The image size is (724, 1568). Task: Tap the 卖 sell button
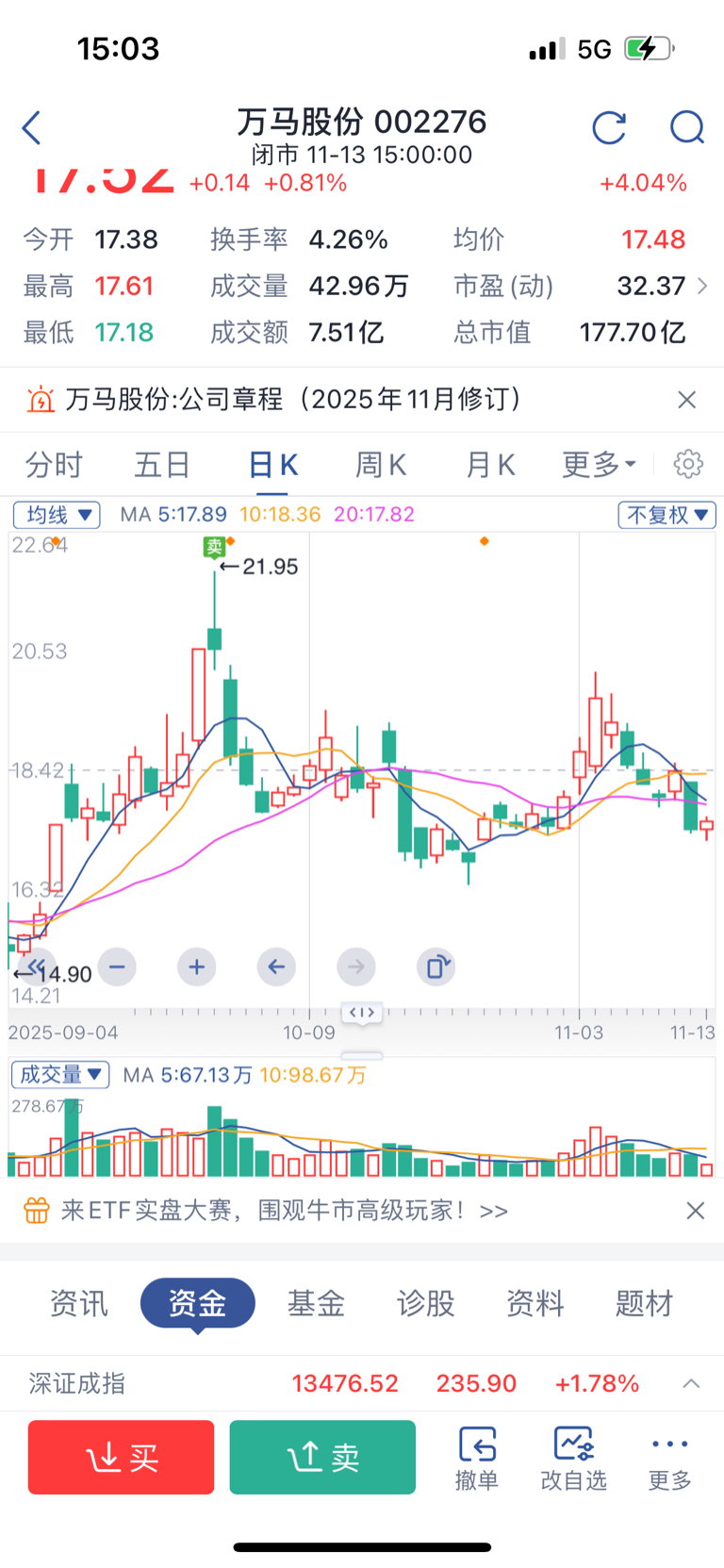(322, 1458)
